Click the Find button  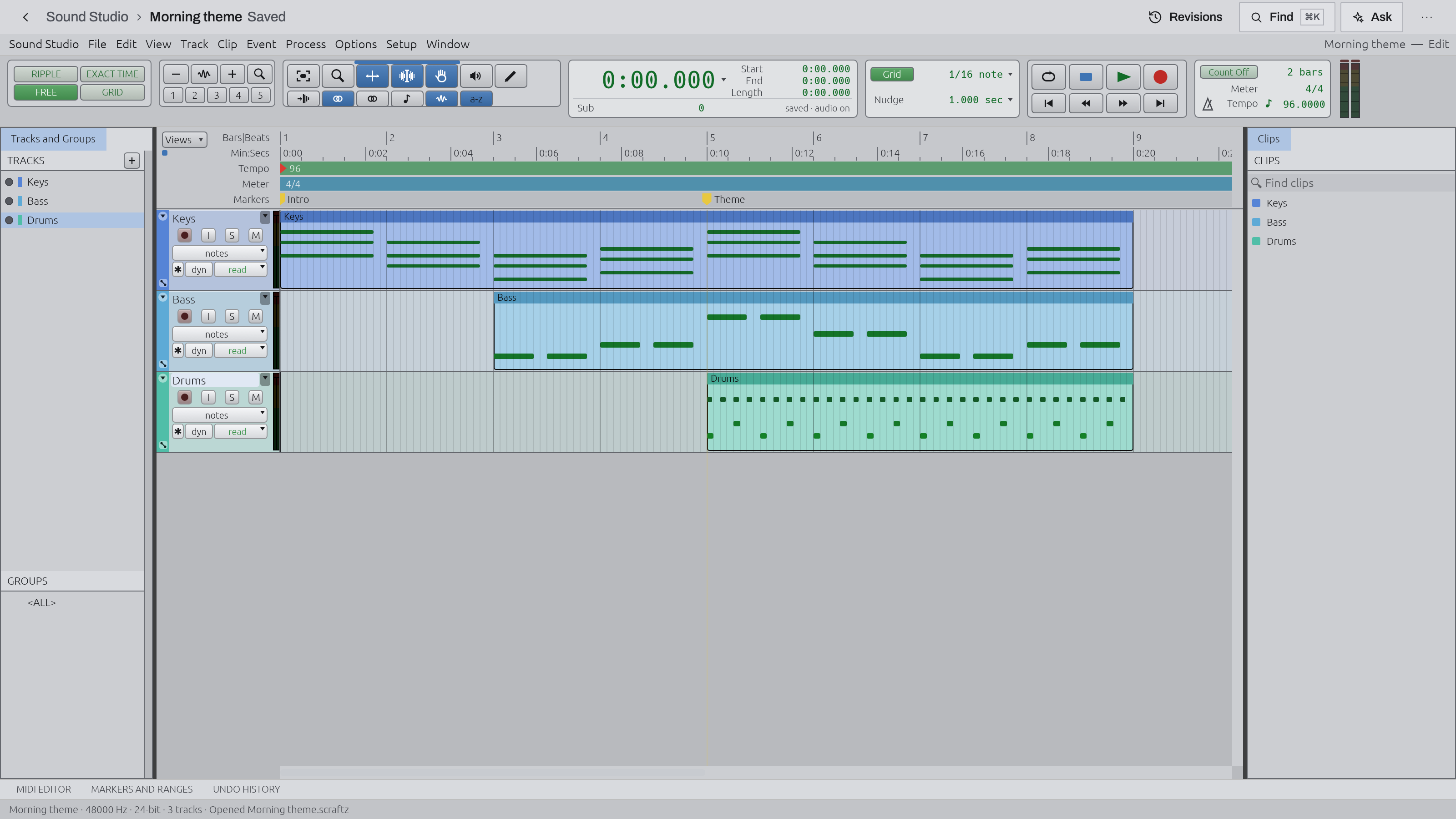coord(1286,17)
